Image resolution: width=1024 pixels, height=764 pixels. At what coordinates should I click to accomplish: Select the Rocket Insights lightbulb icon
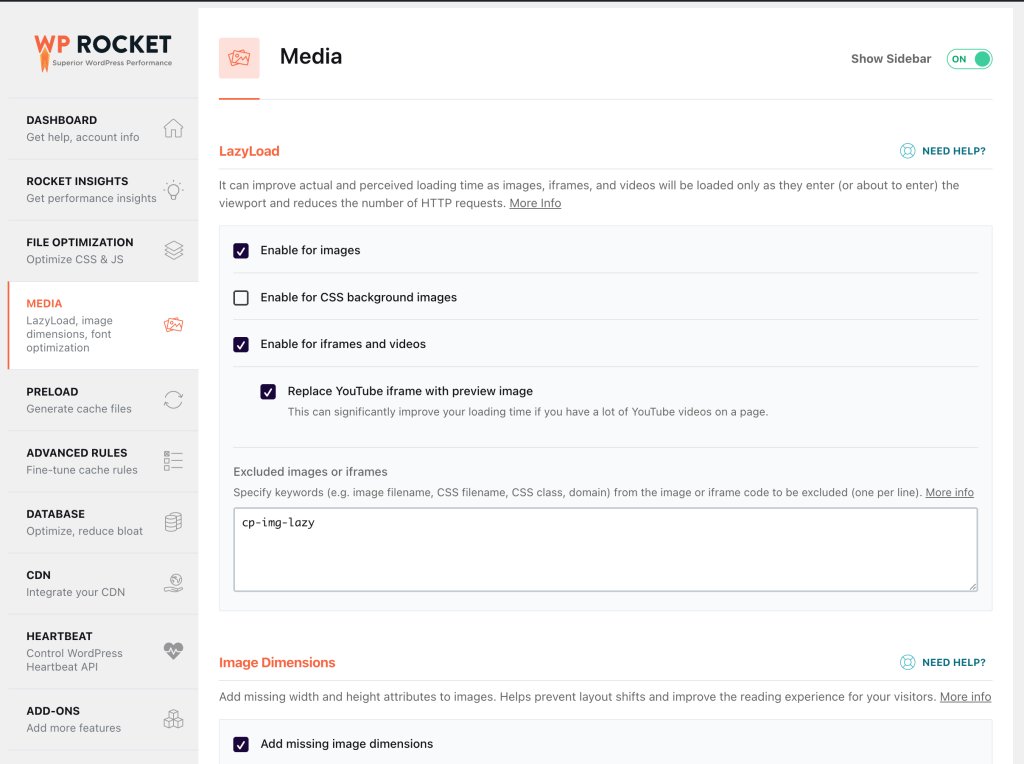(173, 190)
